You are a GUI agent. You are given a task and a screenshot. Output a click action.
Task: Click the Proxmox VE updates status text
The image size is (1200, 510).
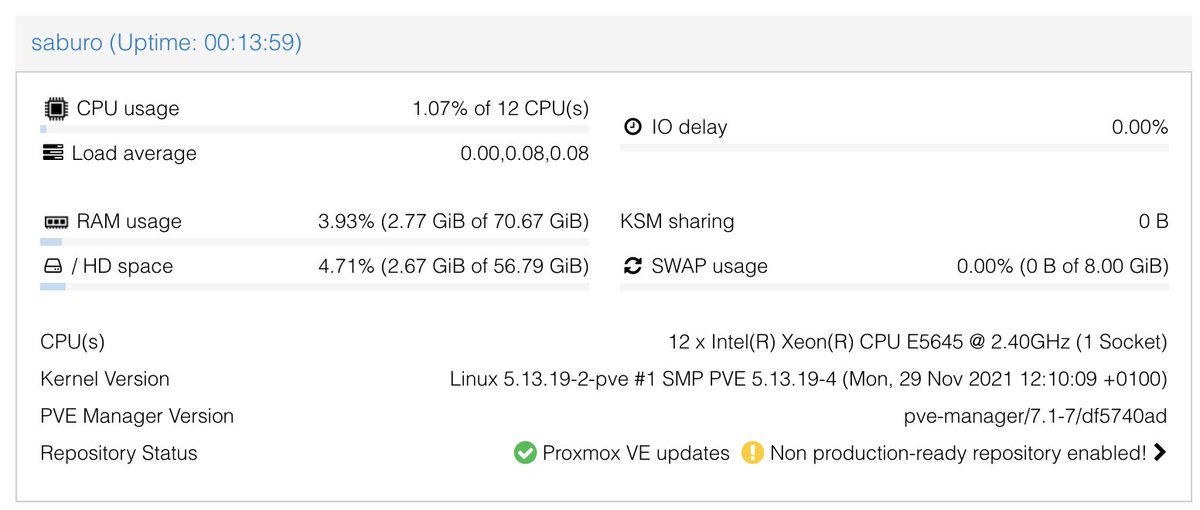tap(636, 453)
